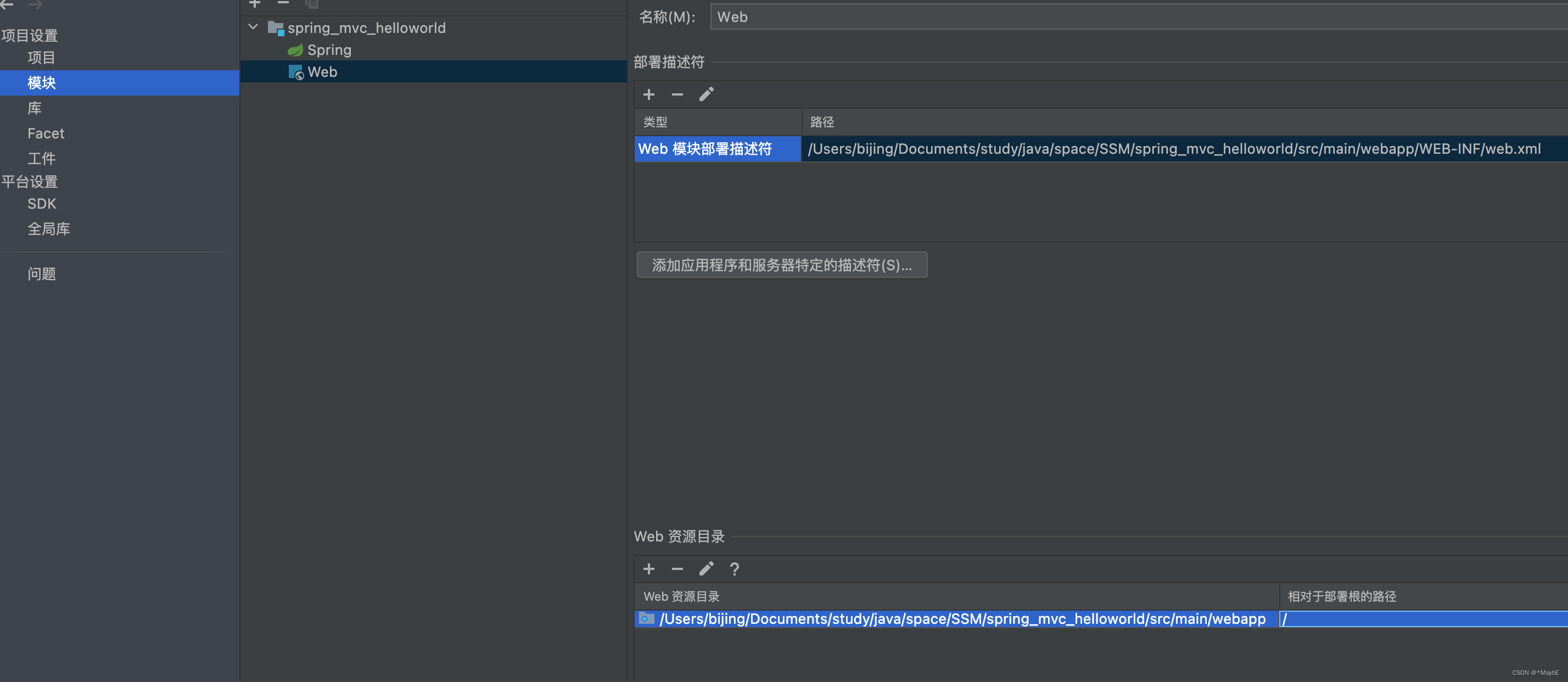Image resolution: width=1568 pixels, height=682 pixels.
Task: Edit deployment descriptor with pencil icon
Action: [706, 94]
